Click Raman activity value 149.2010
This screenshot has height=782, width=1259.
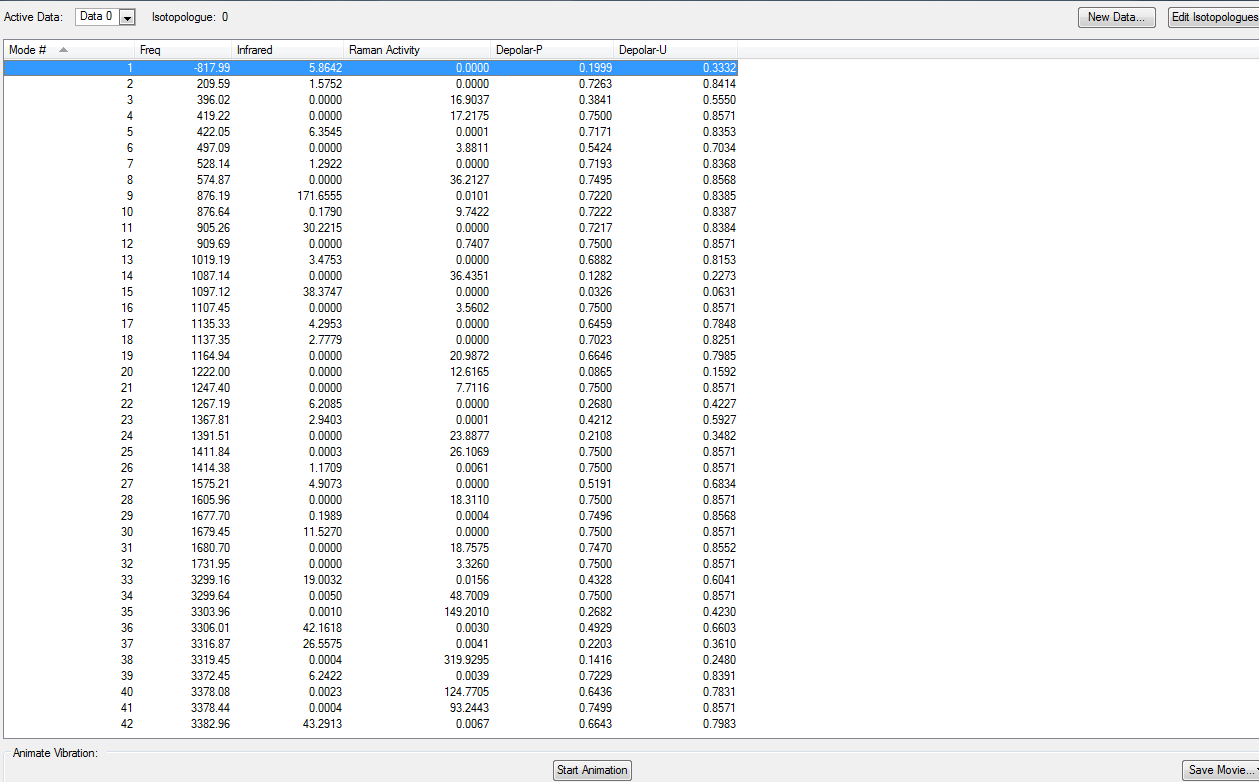(467, 612)
